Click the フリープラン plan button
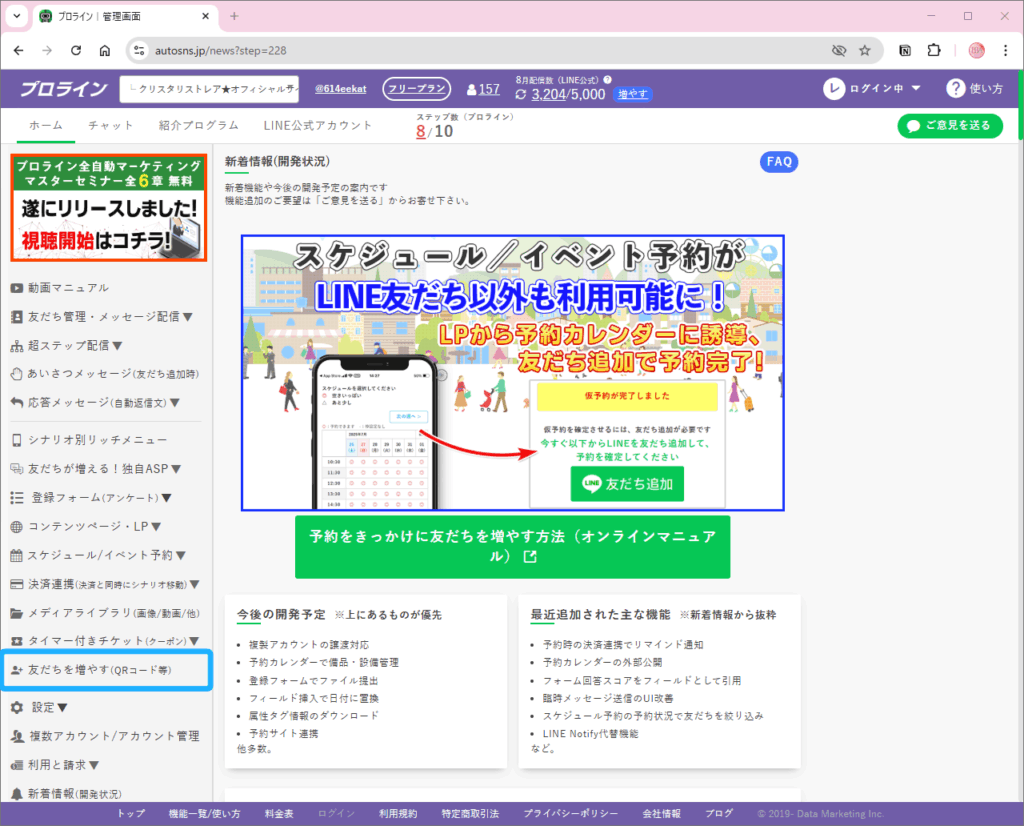The height and width of the screenshot is (826, 1024). (x=416, y=89)
